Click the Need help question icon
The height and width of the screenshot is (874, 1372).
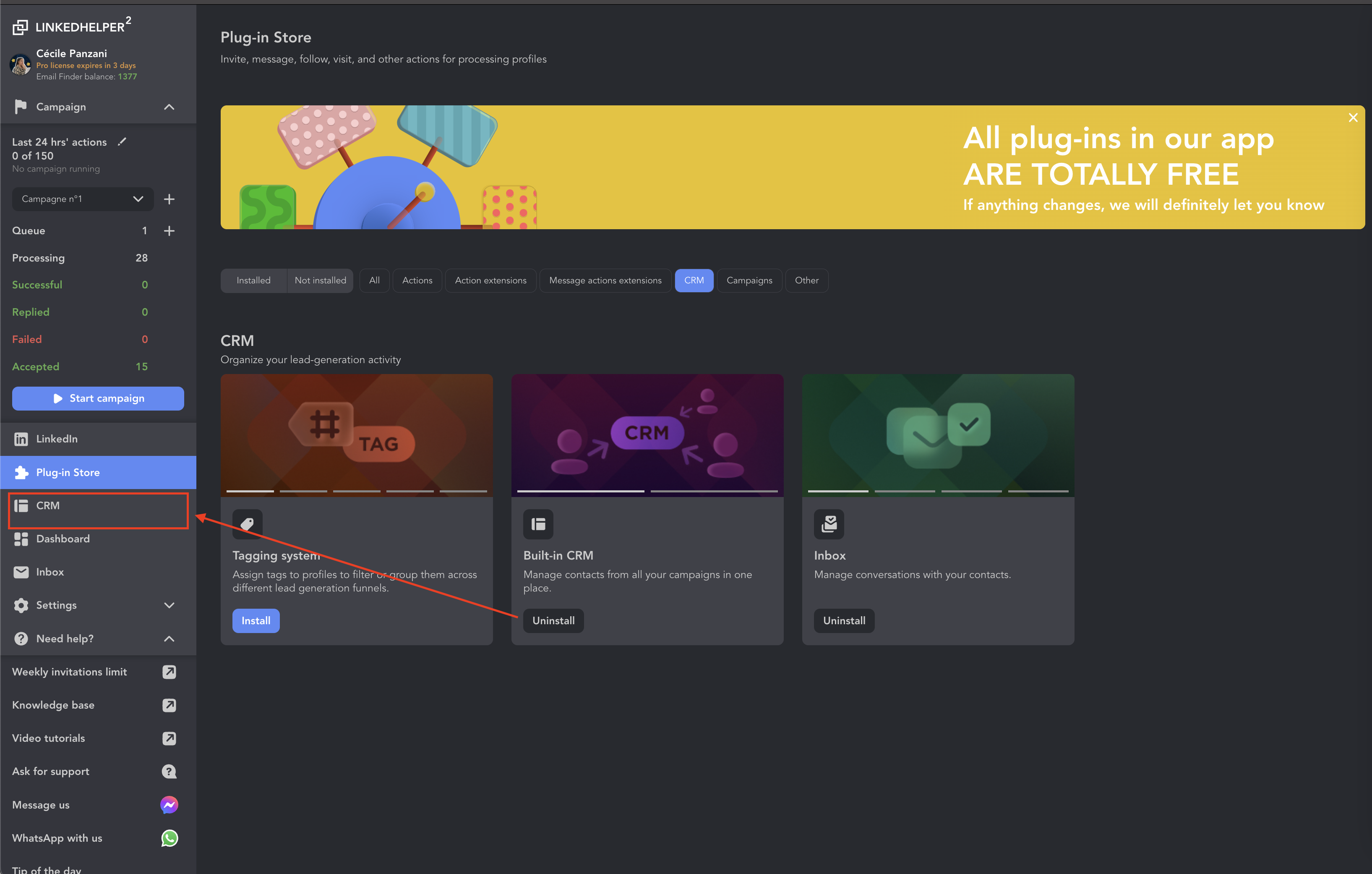[x=21, y=638]
